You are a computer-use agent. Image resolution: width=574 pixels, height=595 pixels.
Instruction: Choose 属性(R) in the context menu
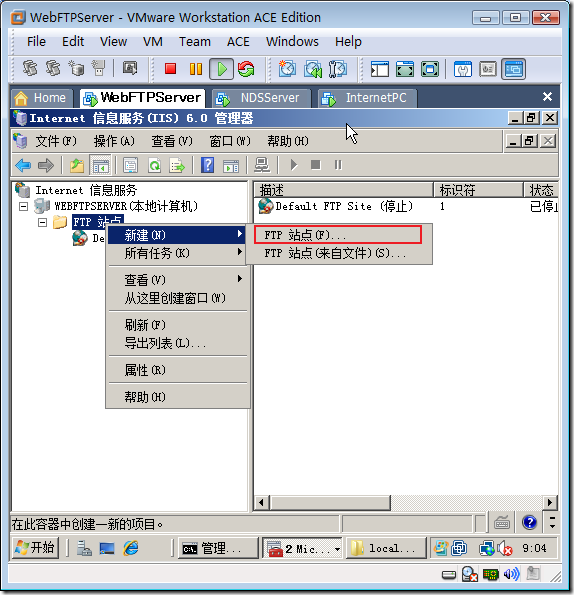[178, 370]
